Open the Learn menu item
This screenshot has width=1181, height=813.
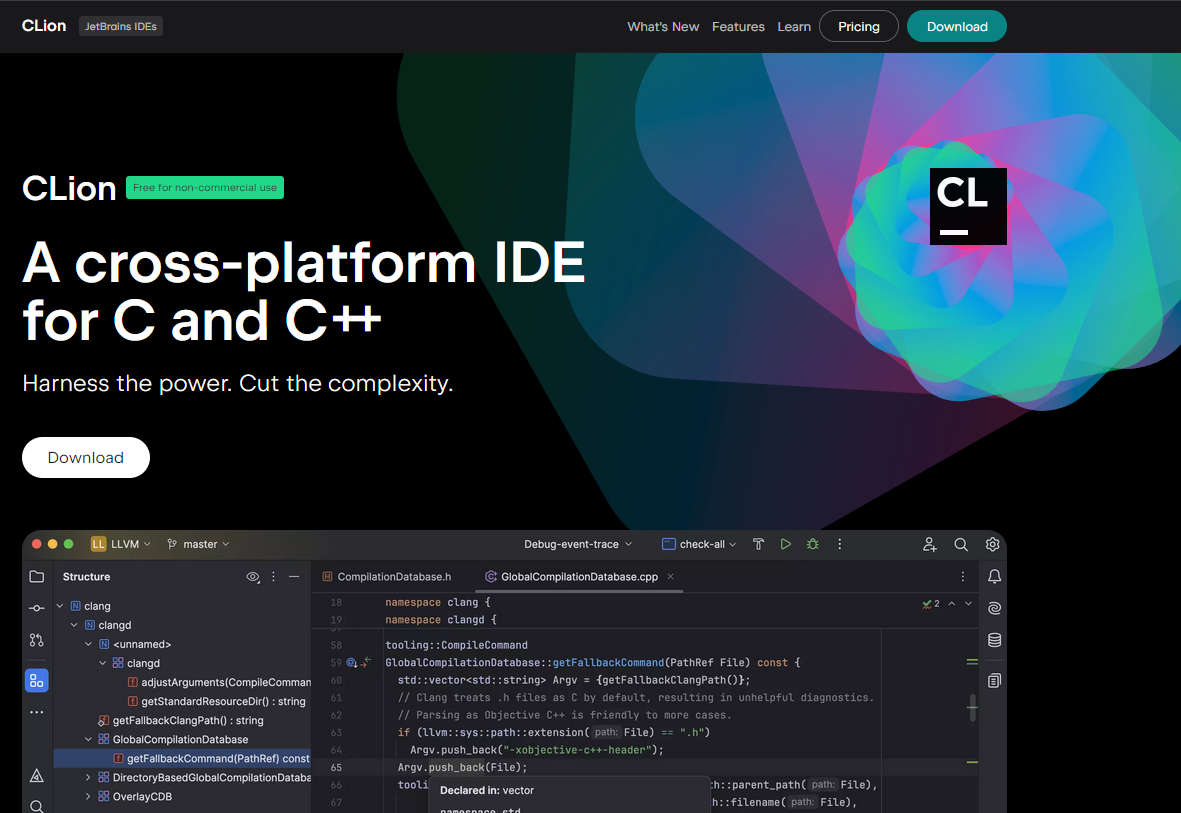(794, 26)
